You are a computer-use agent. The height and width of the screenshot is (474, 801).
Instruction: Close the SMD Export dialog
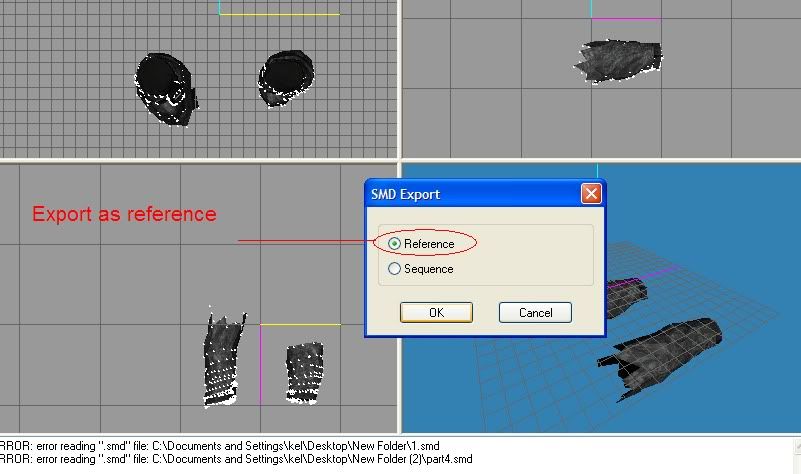(x=591, y=194)
